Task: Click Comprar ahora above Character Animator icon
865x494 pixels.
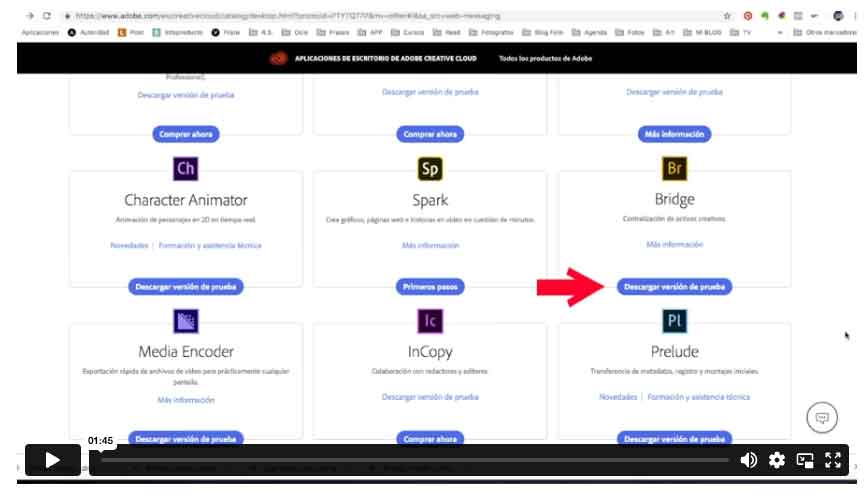Action: [185, 134]
